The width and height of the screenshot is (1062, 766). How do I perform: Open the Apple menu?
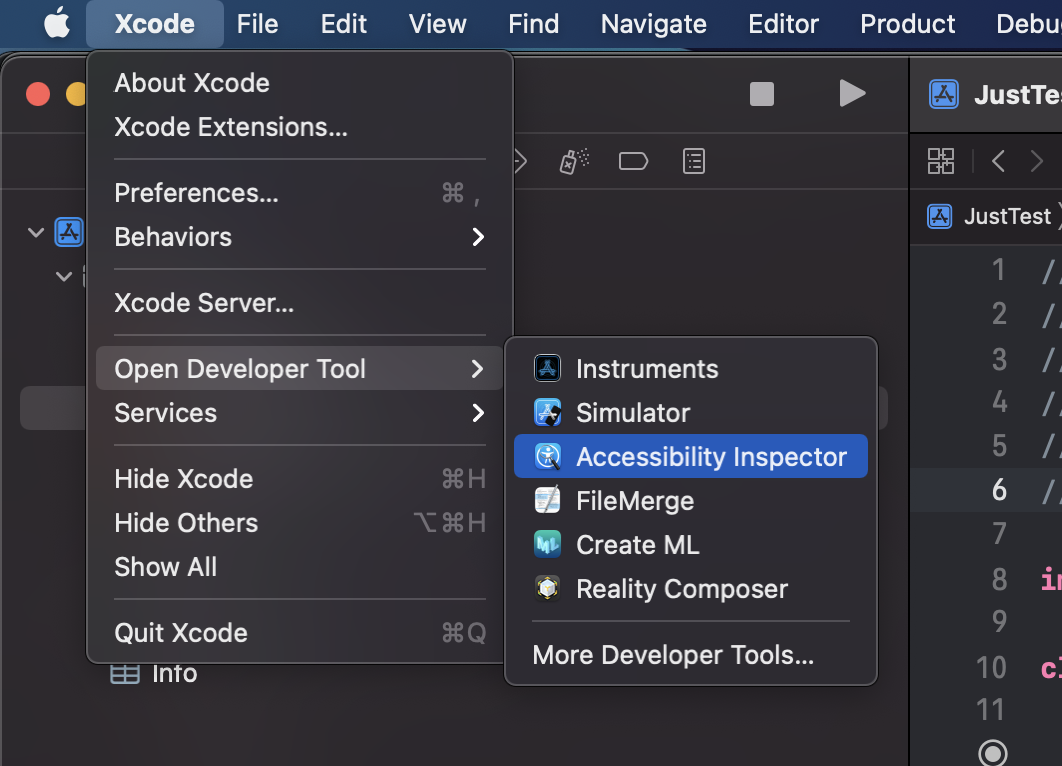tap(57, 24)
